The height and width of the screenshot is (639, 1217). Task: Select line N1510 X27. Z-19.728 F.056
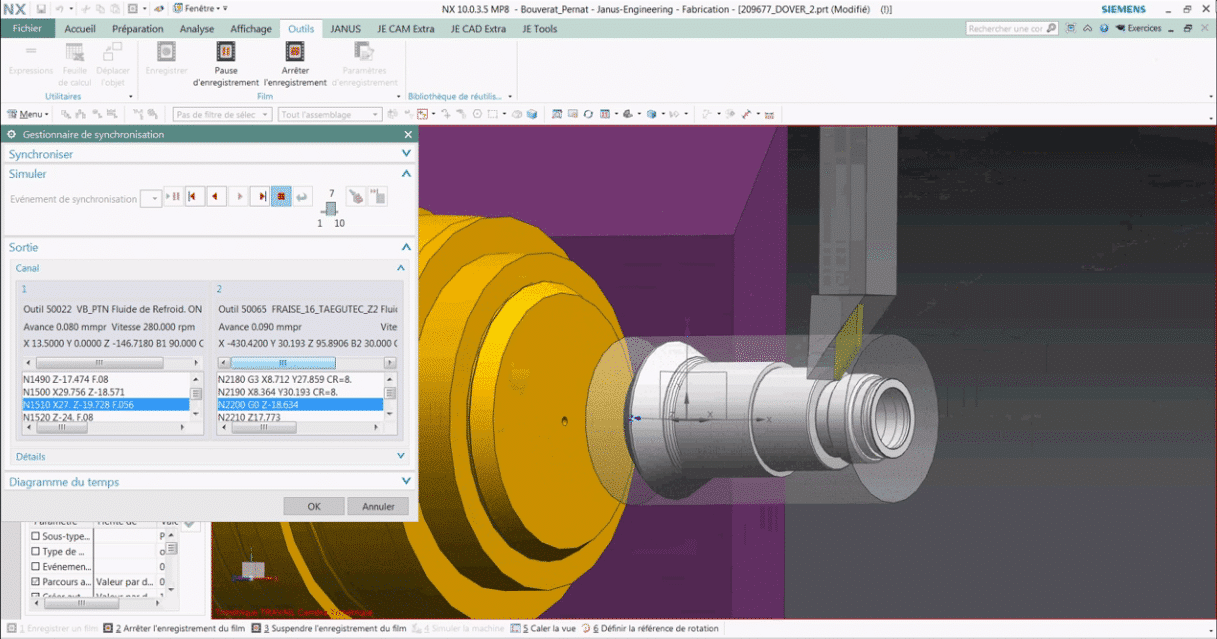(x=105, y=405)
